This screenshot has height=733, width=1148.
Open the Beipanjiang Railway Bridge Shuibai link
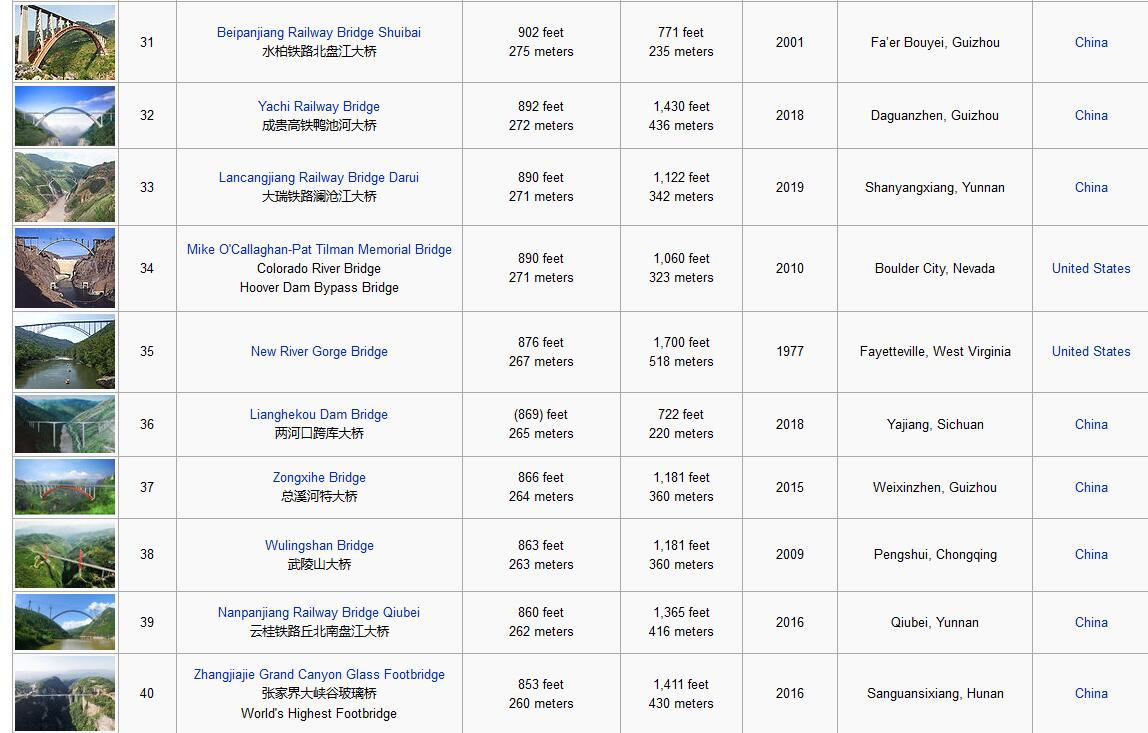click(x=319, y=32)
